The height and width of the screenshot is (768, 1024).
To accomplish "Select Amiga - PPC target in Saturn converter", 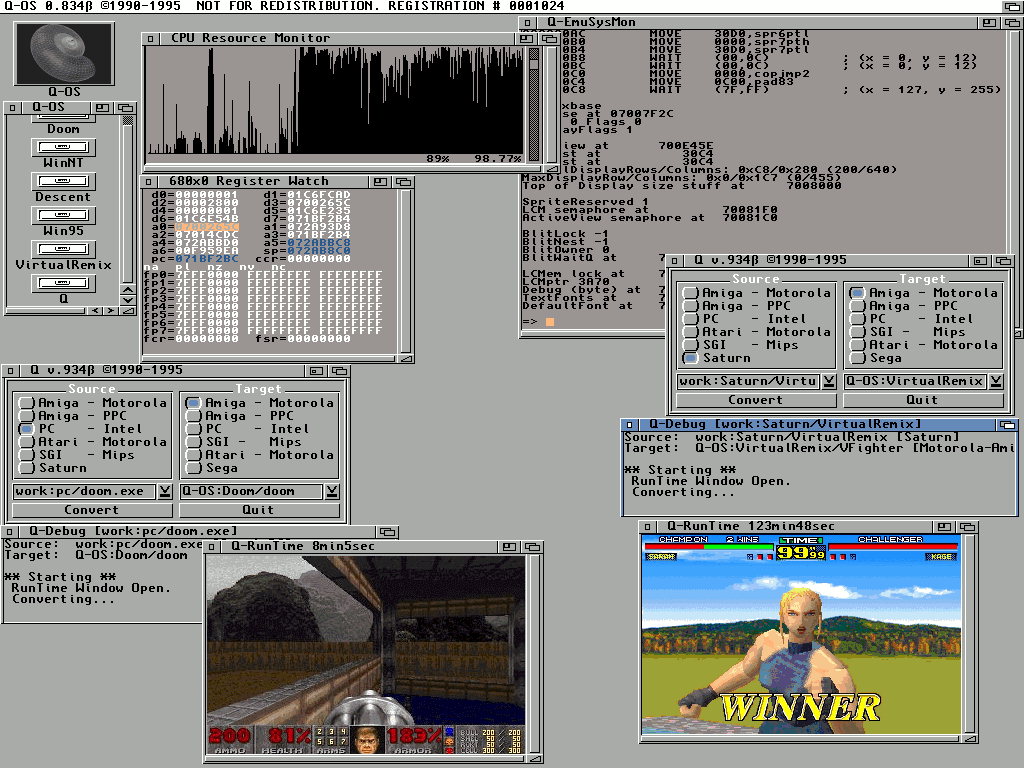I will (857, 306).
